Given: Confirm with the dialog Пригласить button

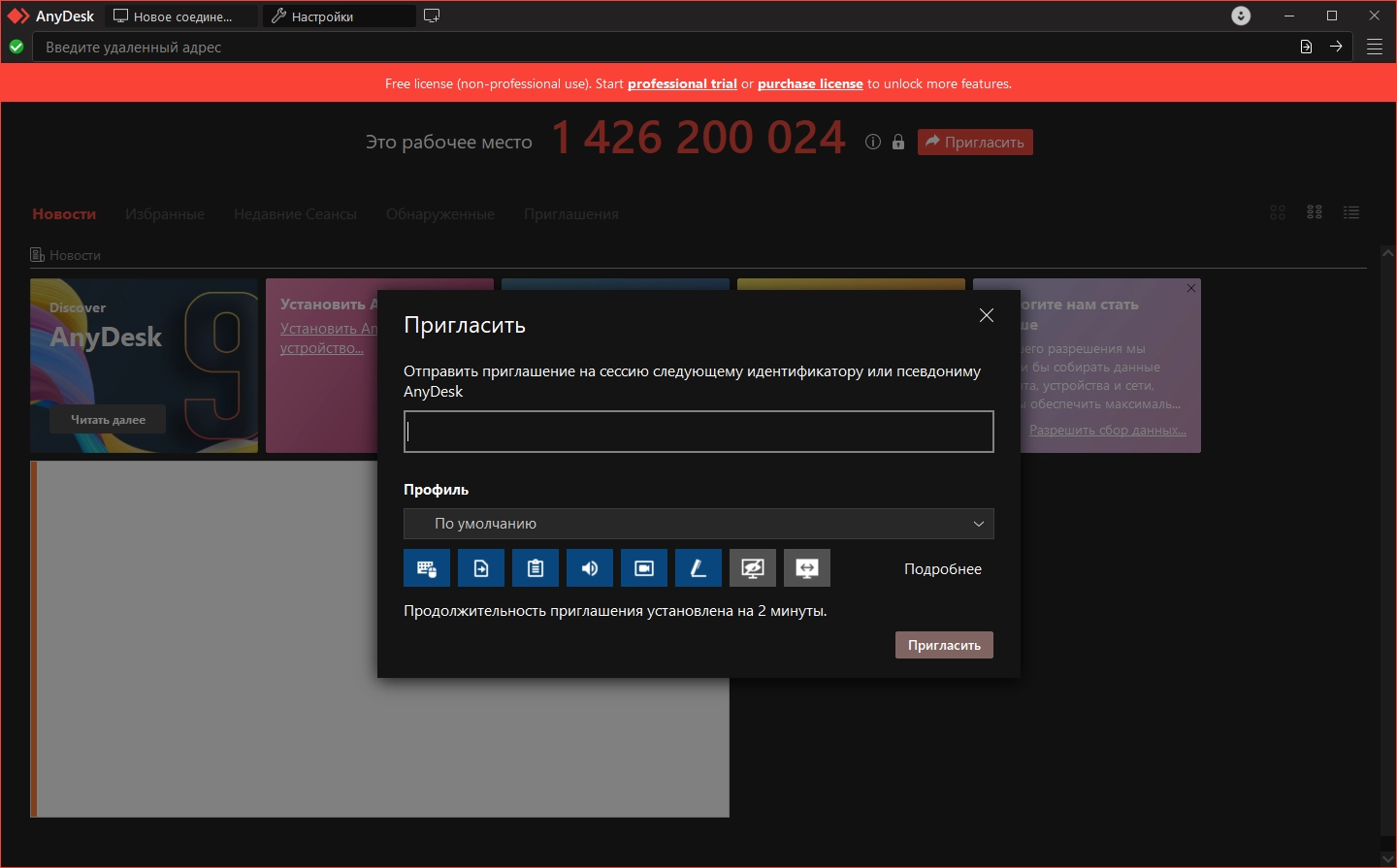Looking at the screenshot, I should tap(944, 645).
